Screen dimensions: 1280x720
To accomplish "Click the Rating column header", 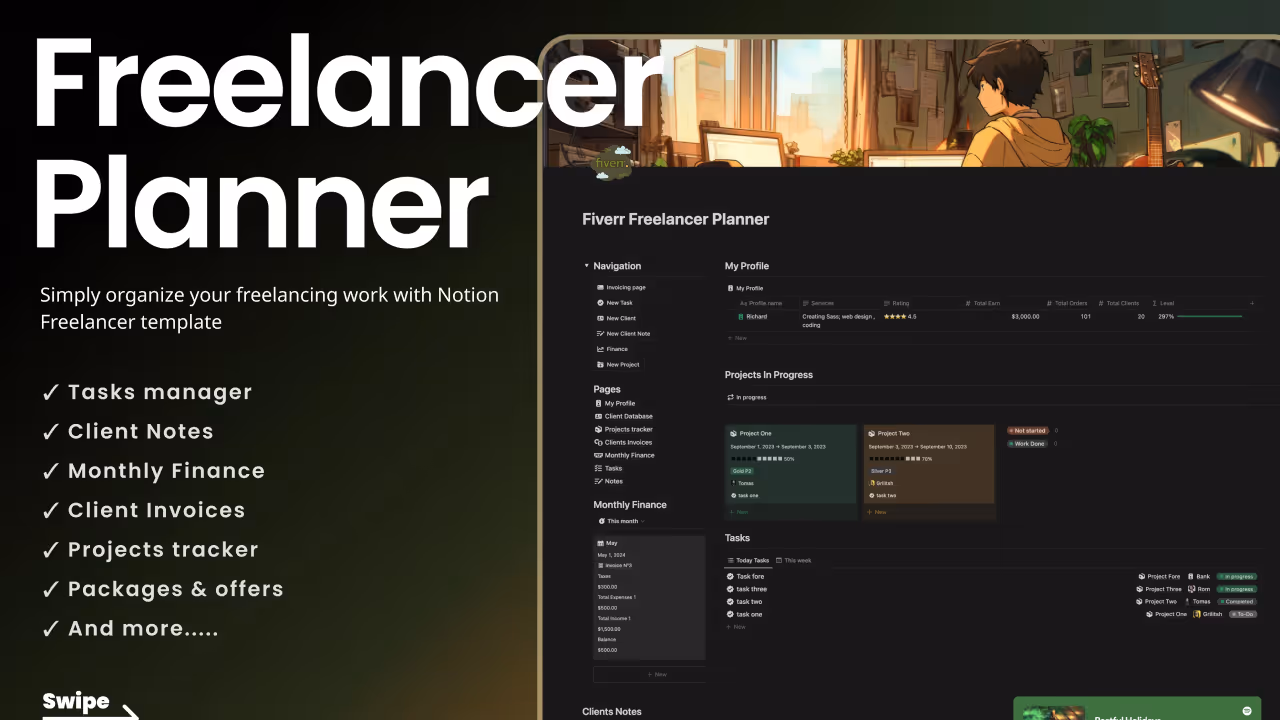I will coord(897,303).
